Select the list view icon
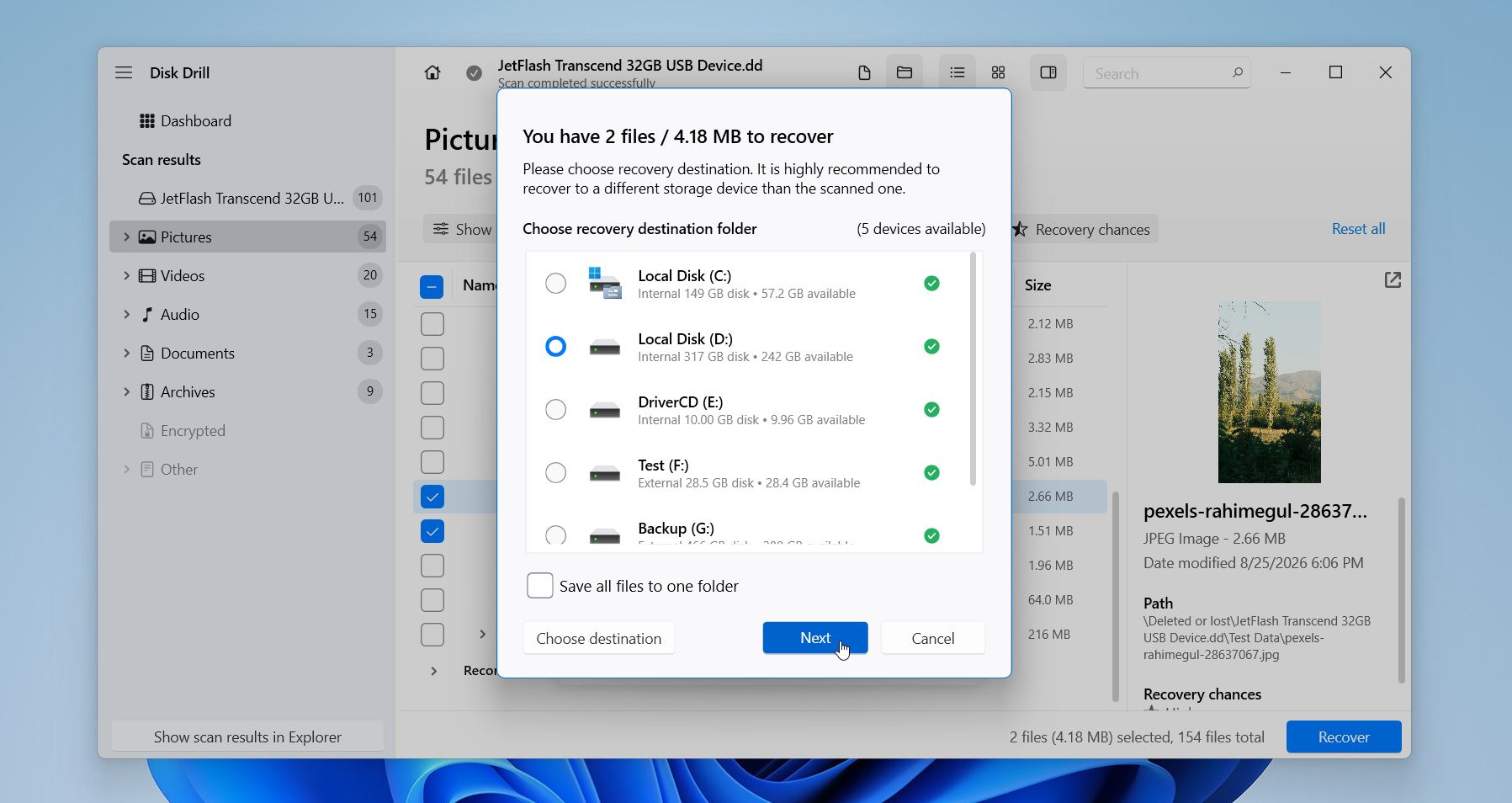The width and height of the screenshot is (1512, 803). point(958,73)
